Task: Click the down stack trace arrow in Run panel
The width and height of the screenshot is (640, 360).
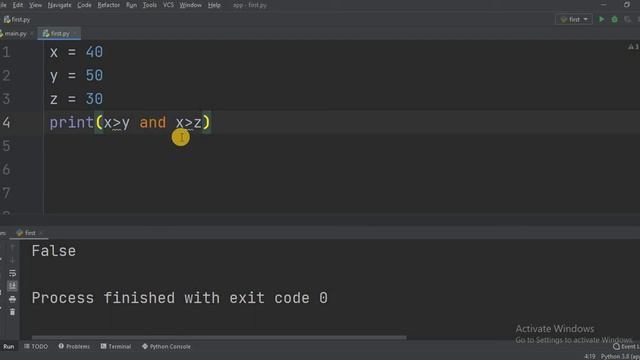Action: pyautogui.click(x=12, y=260)
